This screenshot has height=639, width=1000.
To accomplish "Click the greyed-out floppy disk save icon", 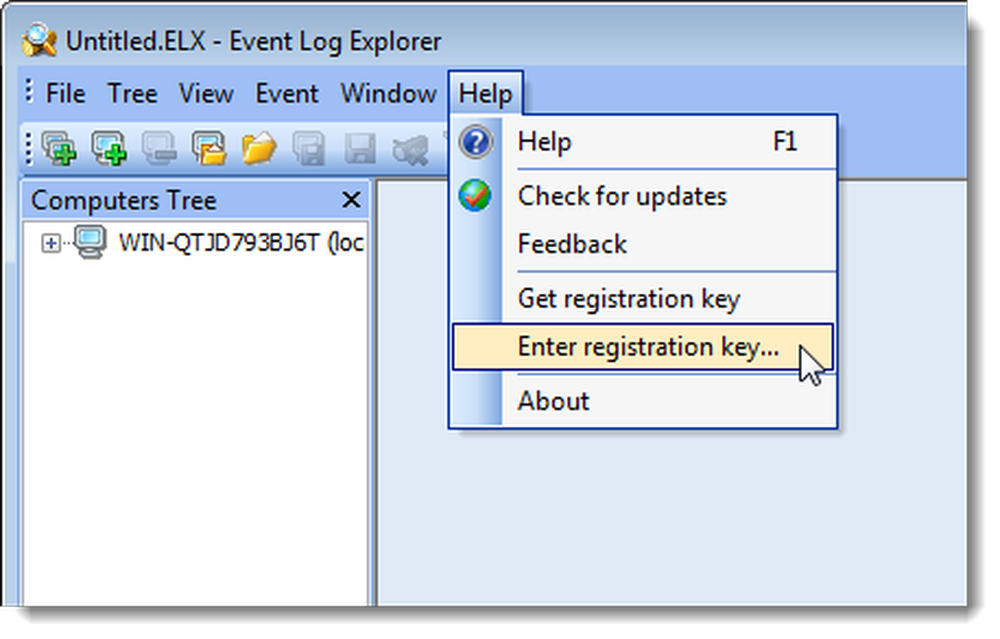I will pyautogui.click(x=359, y=149).
